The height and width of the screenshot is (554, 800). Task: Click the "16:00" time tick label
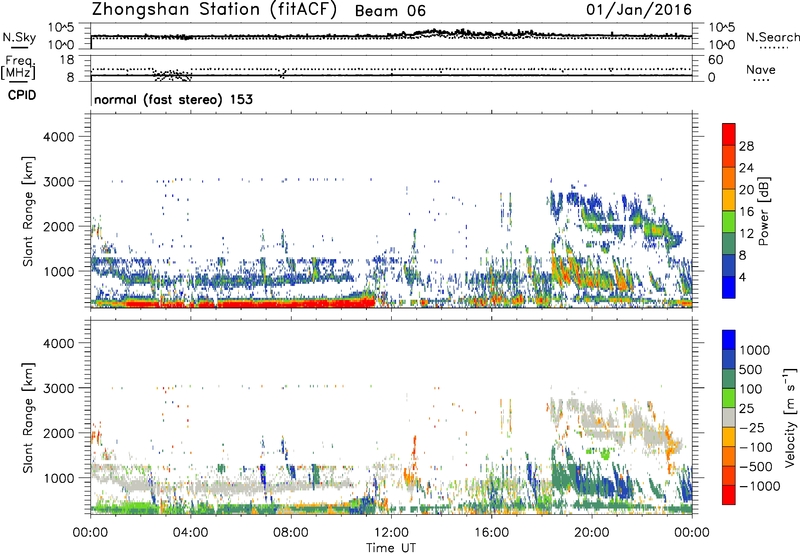[x=491, y=533]
